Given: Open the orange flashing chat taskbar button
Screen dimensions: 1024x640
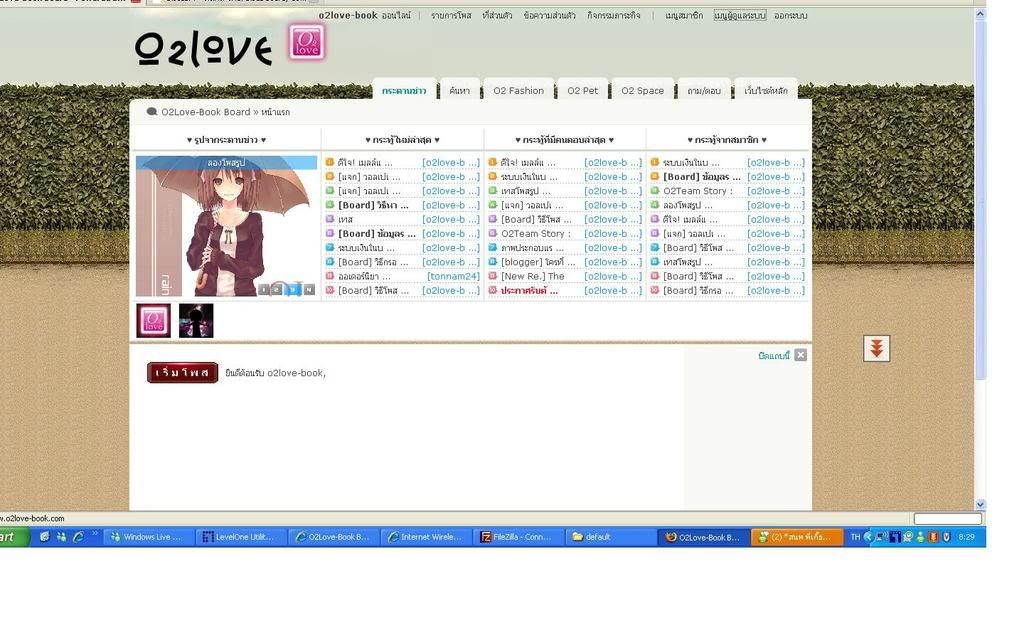Looking at the screenshot, I should (797, 537).
